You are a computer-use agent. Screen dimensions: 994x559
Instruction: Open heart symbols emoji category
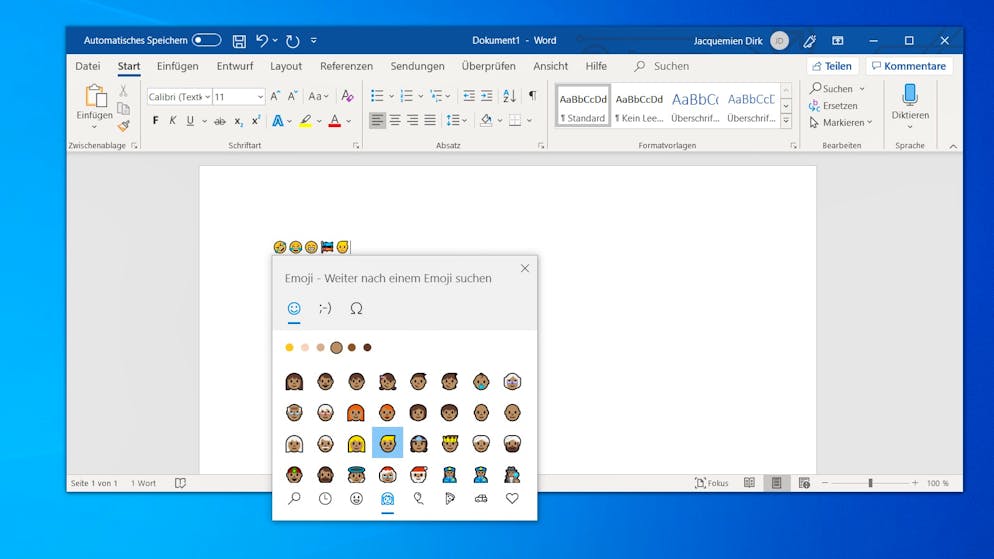click(512, 499)
